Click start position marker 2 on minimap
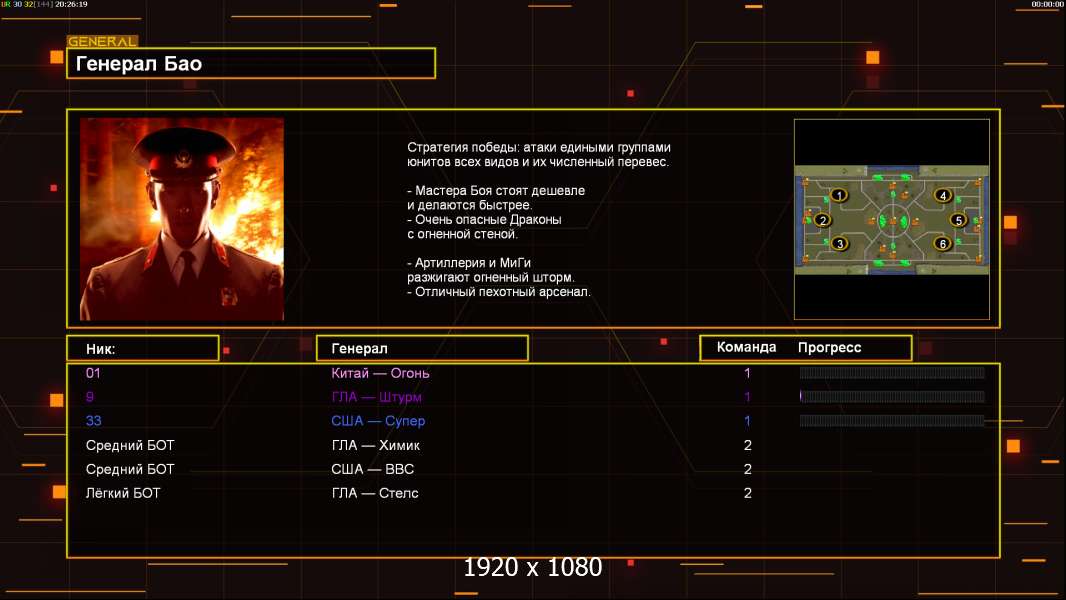The image size is (1066, 600). (x=823, y=220)
